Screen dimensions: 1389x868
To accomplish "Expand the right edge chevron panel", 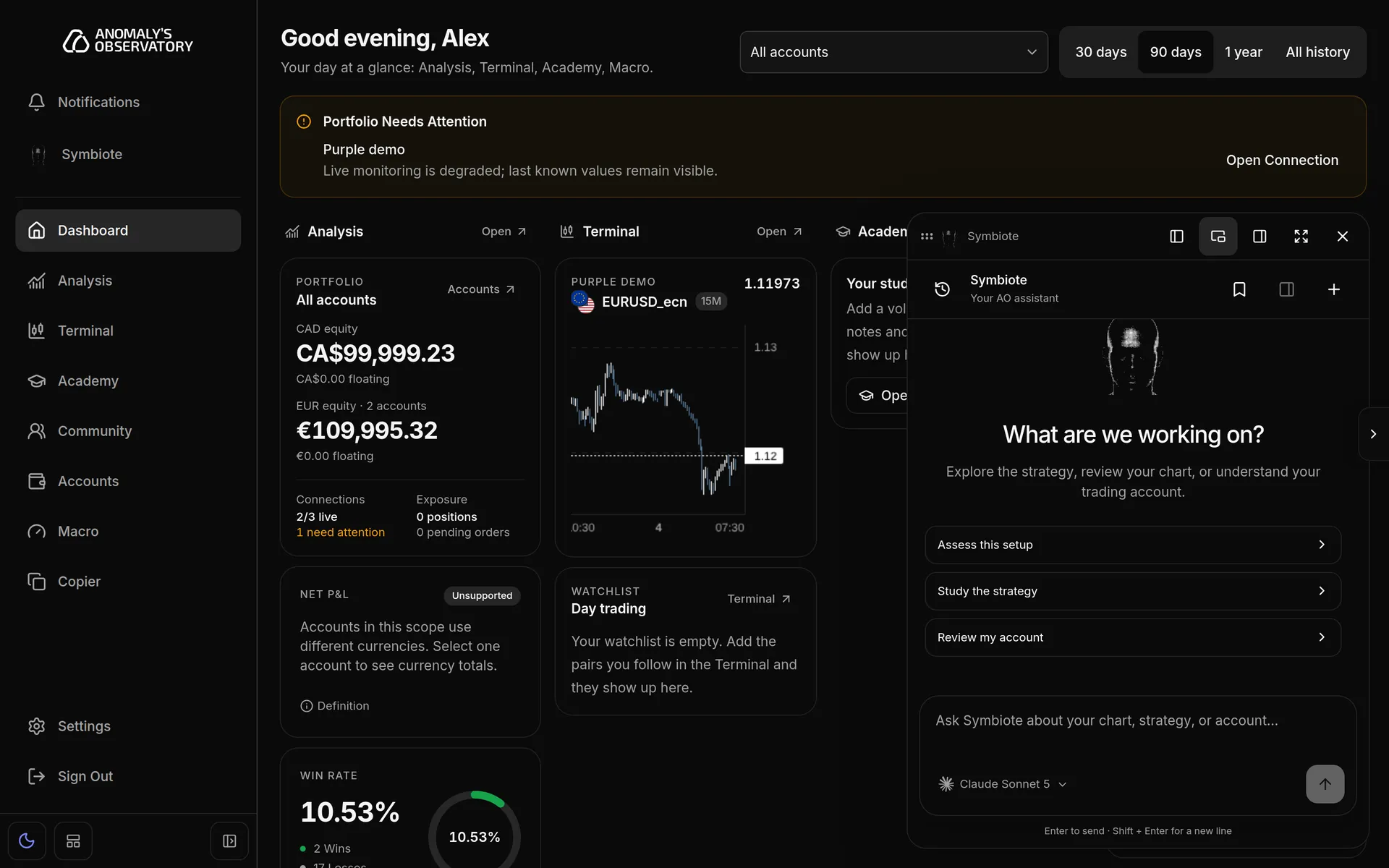I will point(1373,434).
